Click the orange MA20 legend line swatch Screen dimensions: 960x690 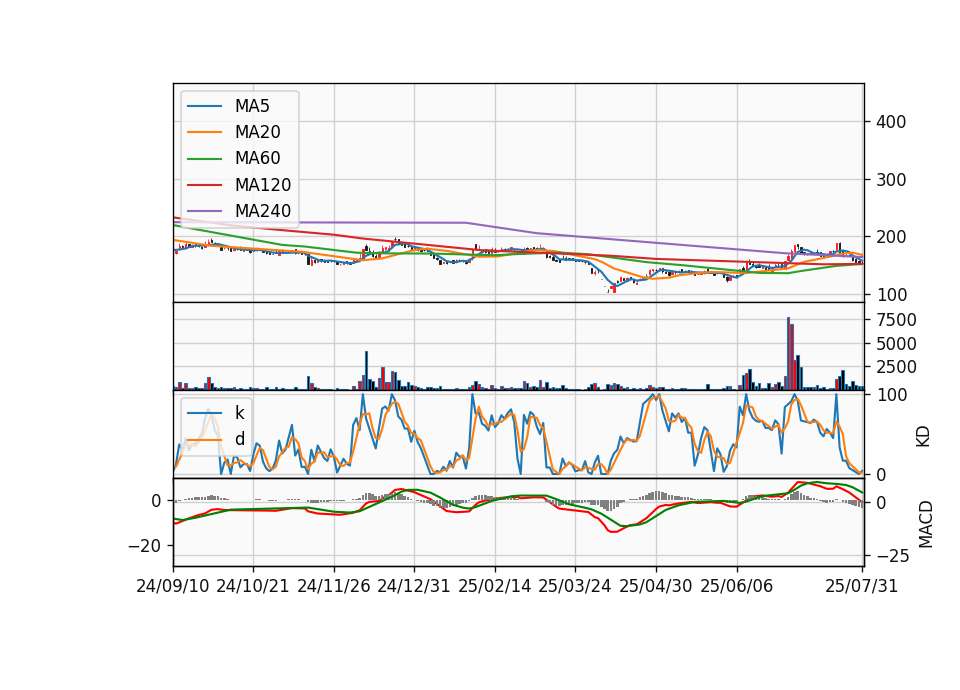204,132
